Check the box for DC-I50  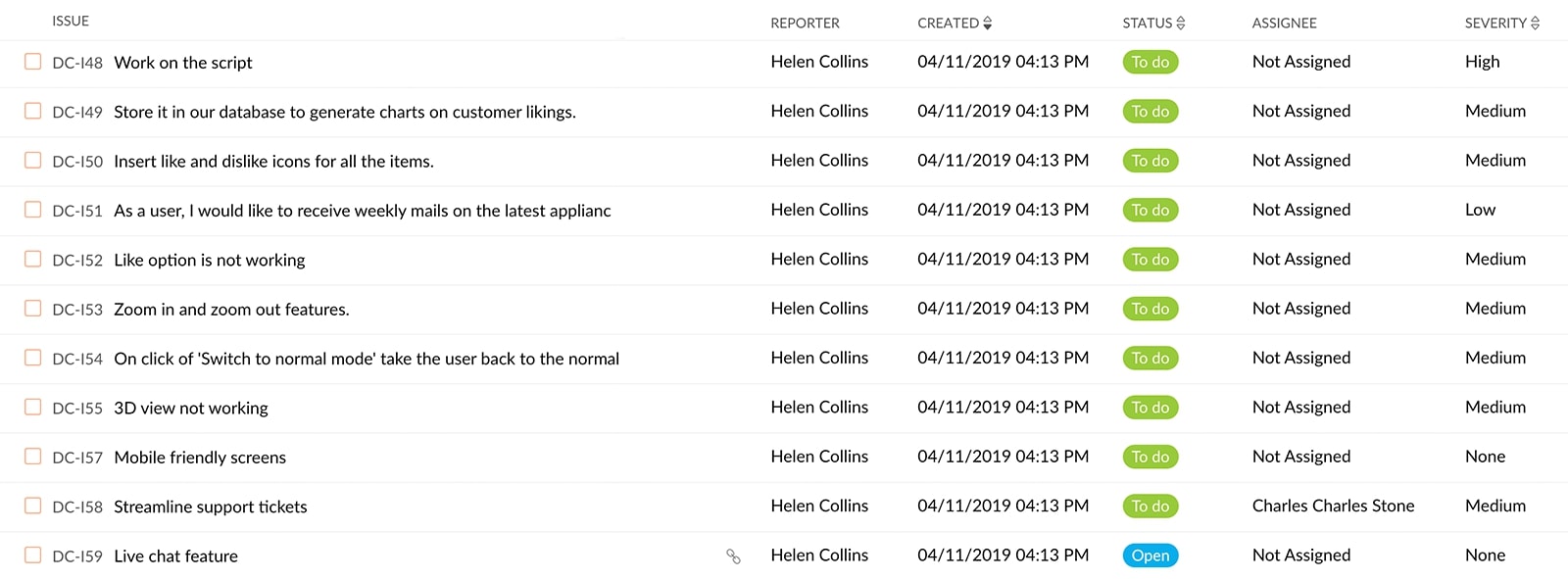[x=32, y=160]
